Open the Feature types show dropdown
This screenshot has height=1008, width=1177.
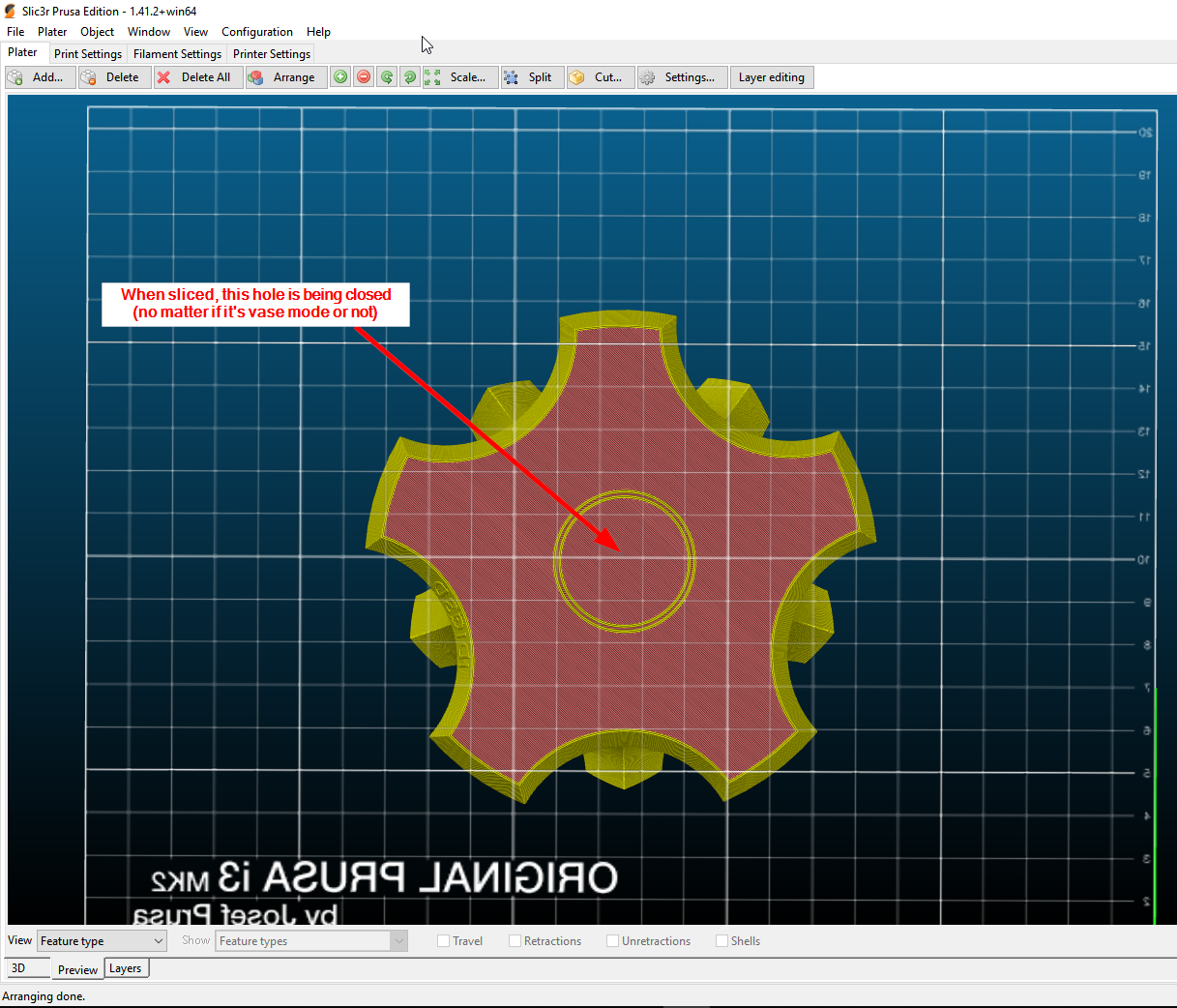tap(311, 941)
